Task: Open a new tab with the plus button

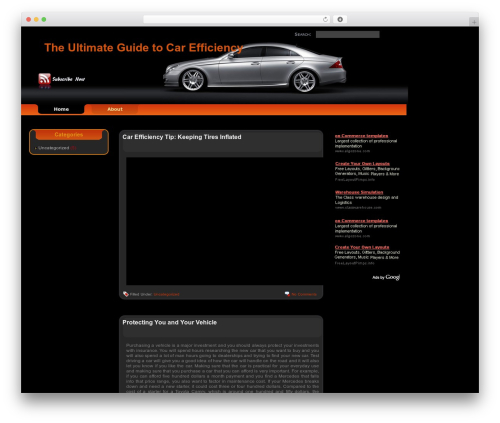Action: [474, 22]
